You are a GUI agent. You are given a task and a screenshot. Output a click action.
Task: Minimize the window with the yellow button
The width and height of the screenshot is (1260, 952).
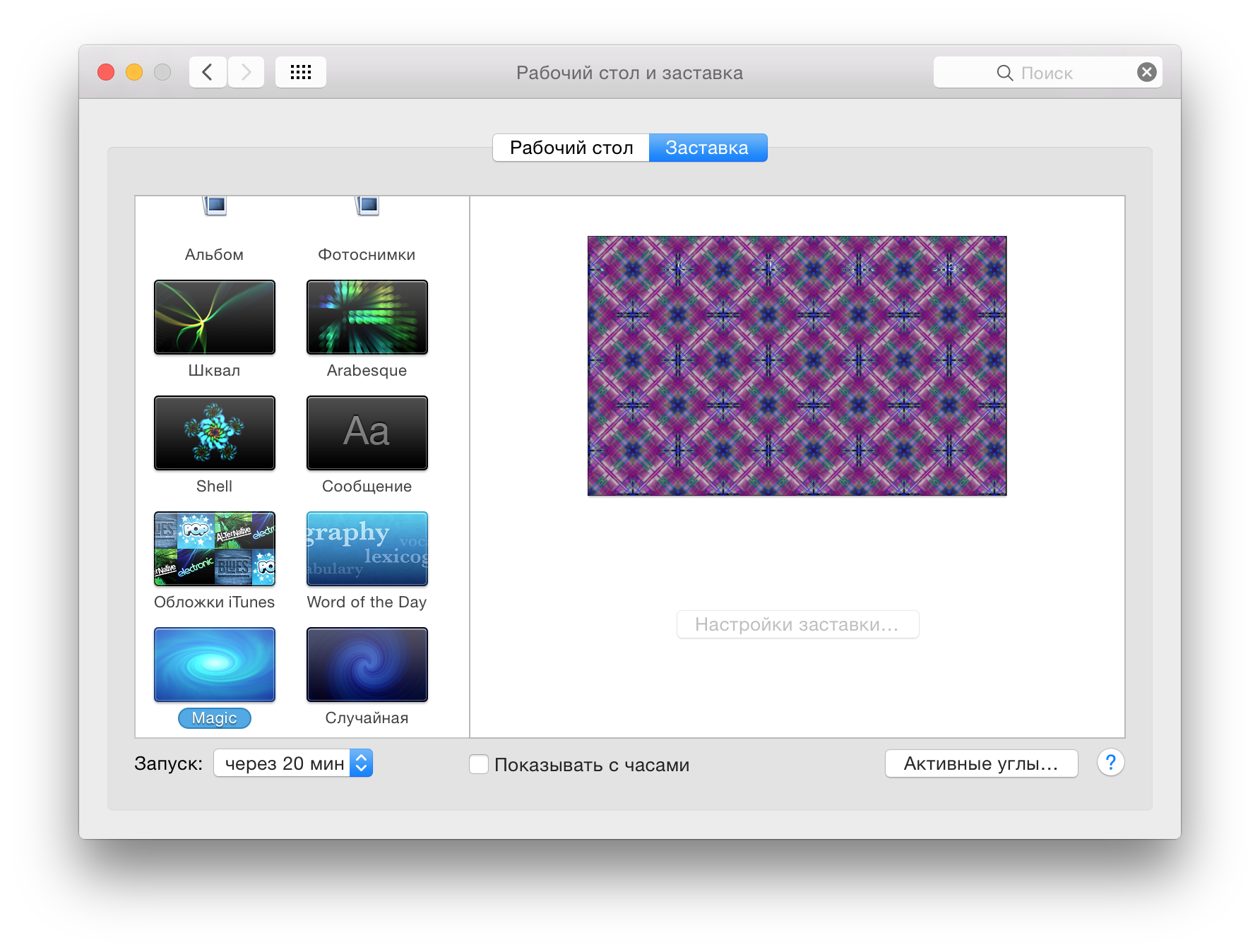click(x=134, y=72)
